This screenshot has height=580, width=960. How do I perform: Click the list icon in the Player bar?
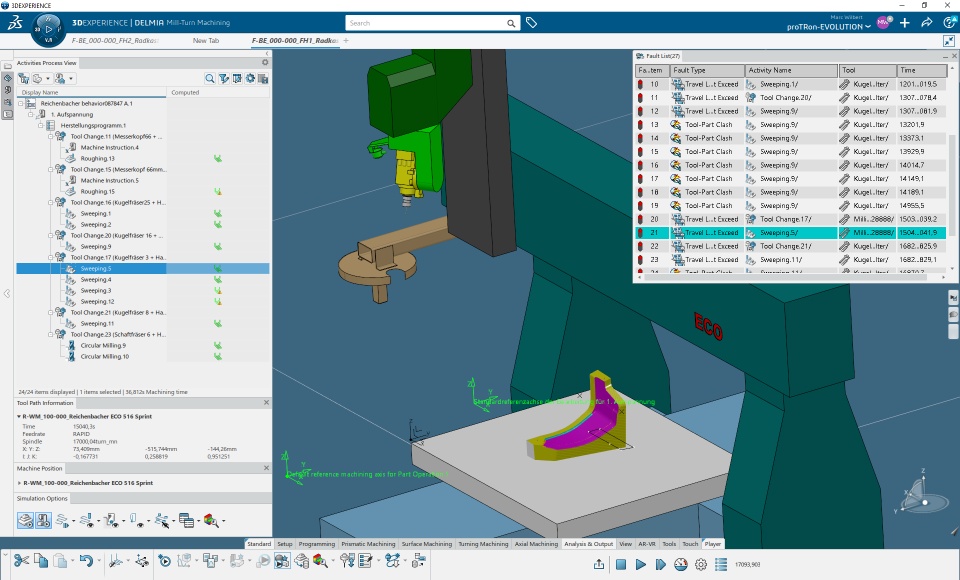click(721, 564)
